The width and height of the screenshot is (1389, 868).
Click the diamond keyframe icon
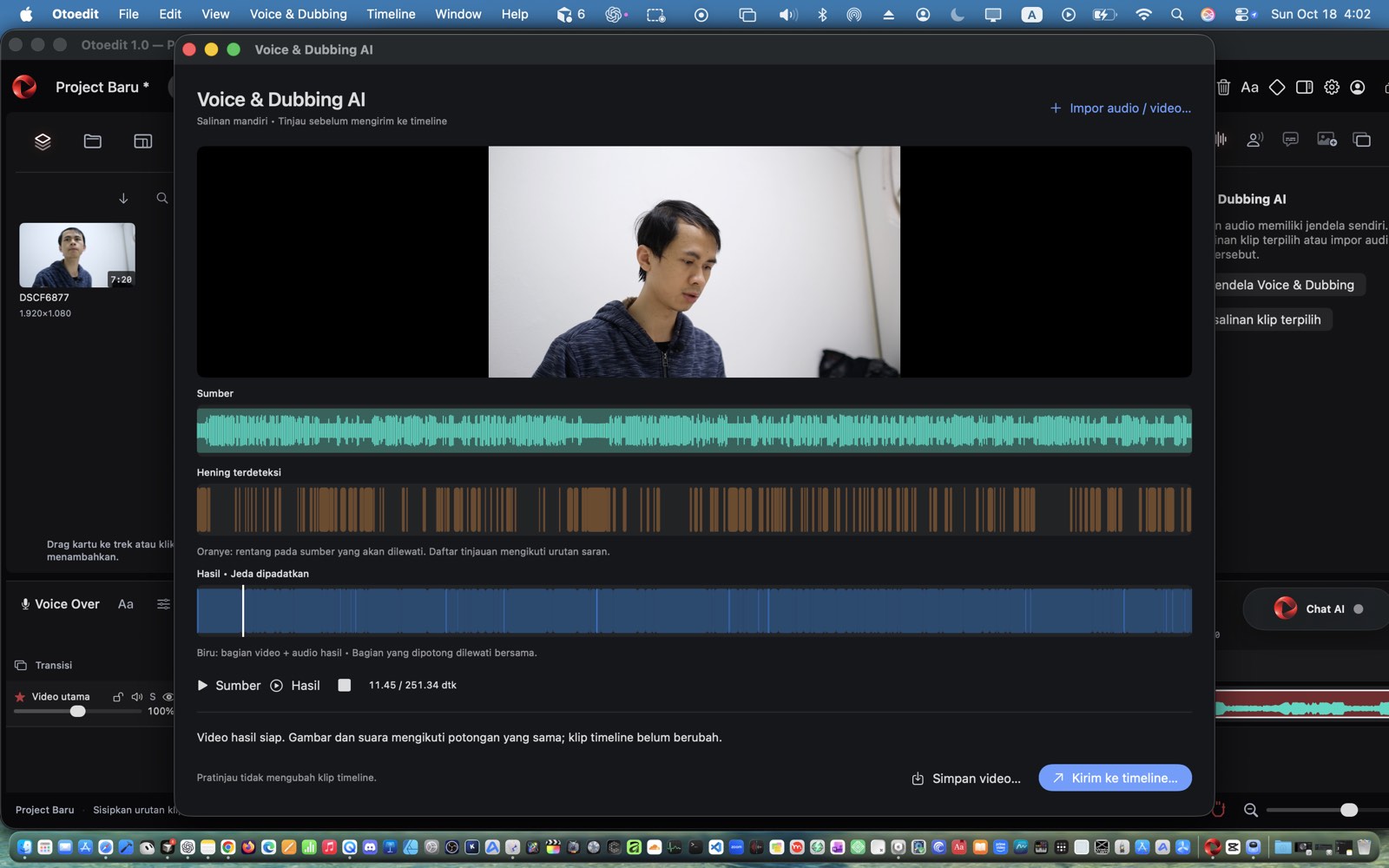coord(1277,87)
